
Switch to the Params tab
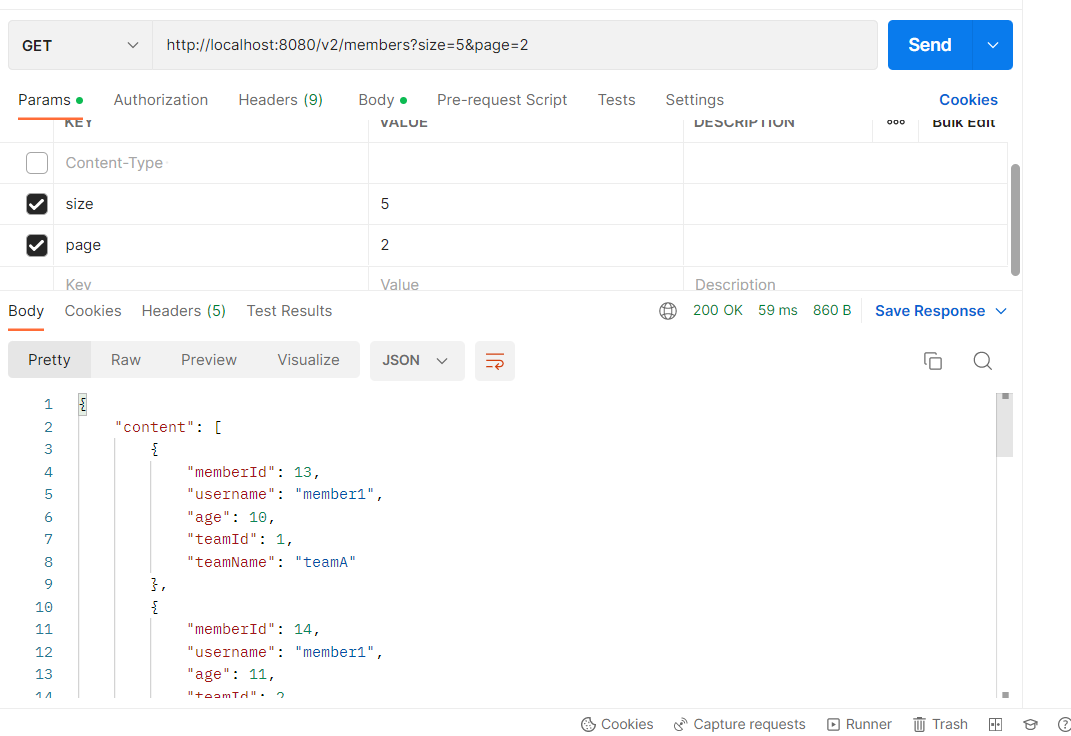50,100
